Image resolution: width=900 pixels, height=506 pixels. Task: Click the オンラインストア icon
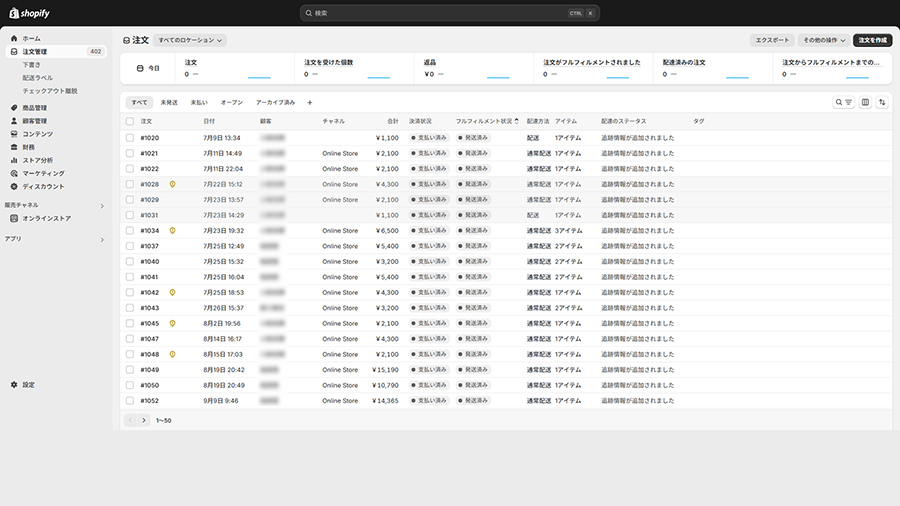(x=14, y=219)
